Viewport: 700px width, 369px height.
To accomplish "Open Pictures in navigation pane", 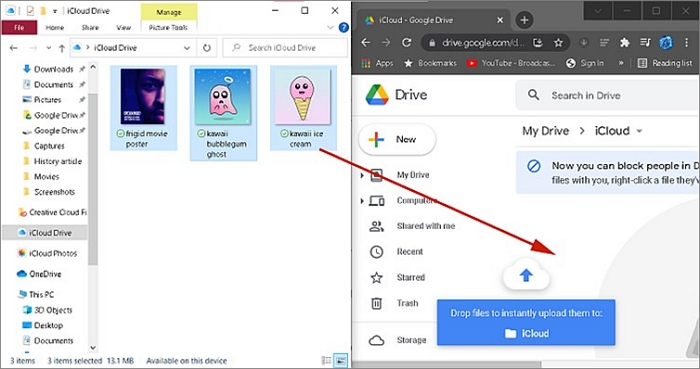I will coord(47,100).
